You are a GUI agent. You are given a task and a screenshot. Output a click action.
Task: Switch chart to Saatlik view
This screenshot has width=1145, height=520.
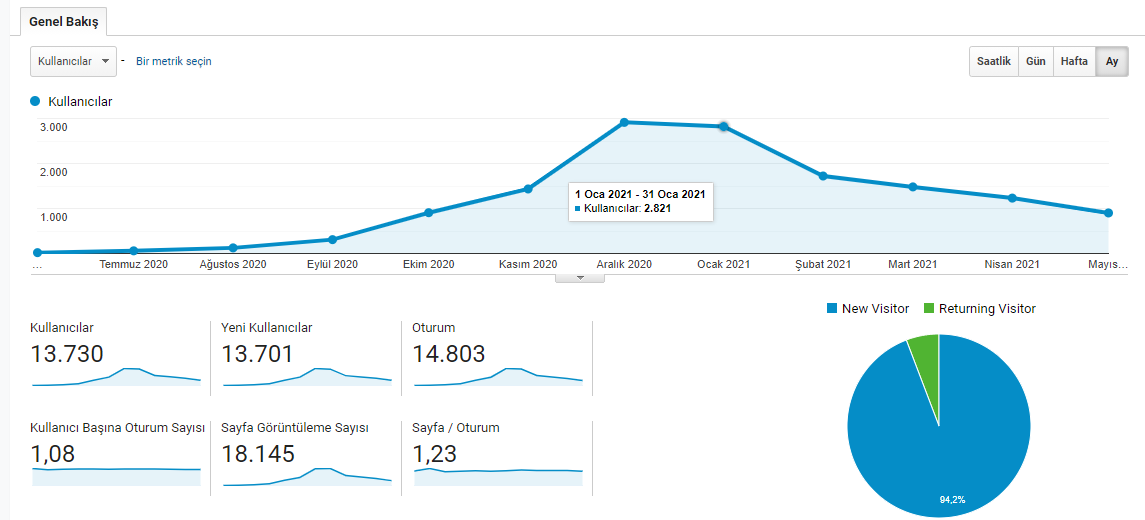pos(994,61)
